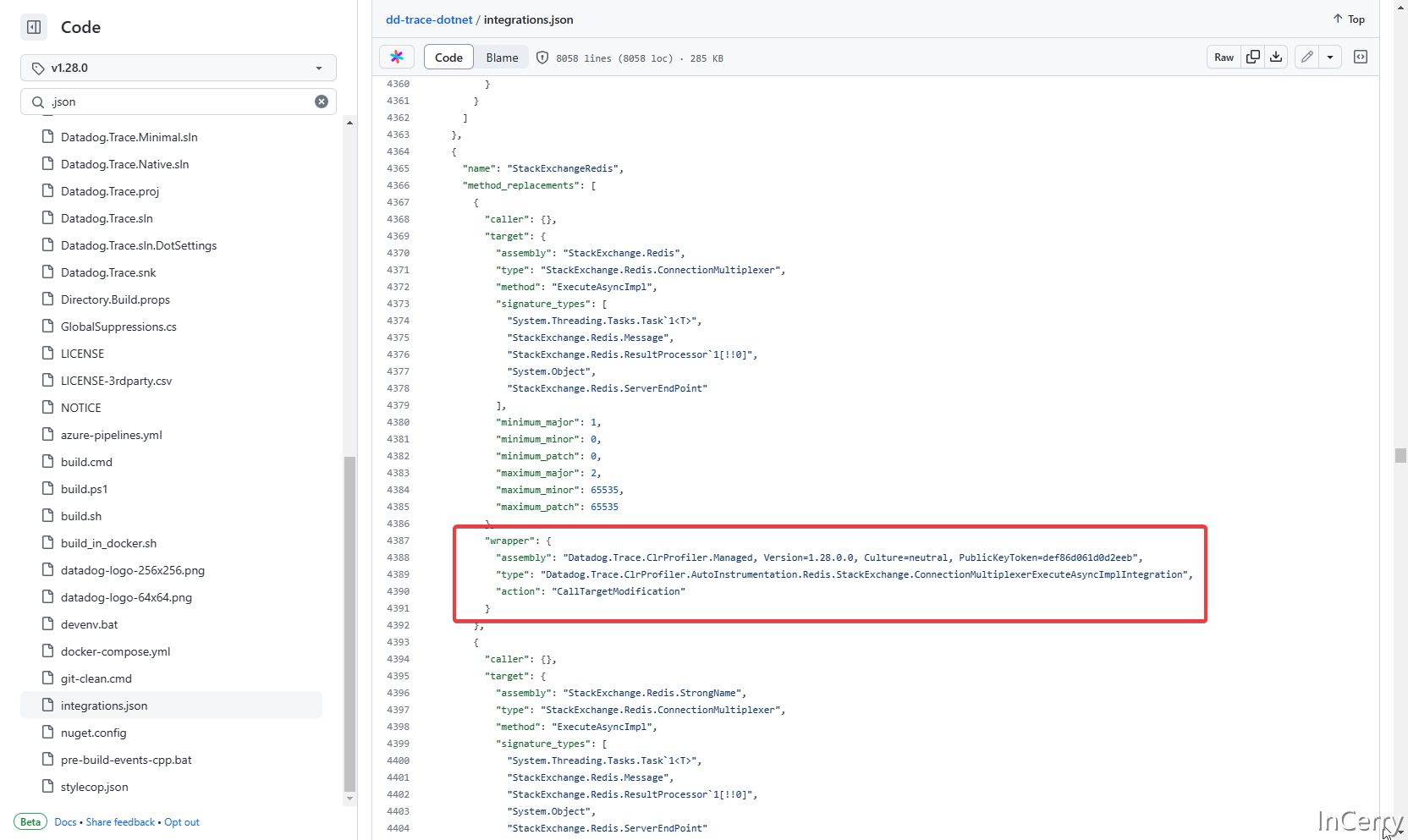Jump to Top of file
1408x840 pixels.
1349,19
